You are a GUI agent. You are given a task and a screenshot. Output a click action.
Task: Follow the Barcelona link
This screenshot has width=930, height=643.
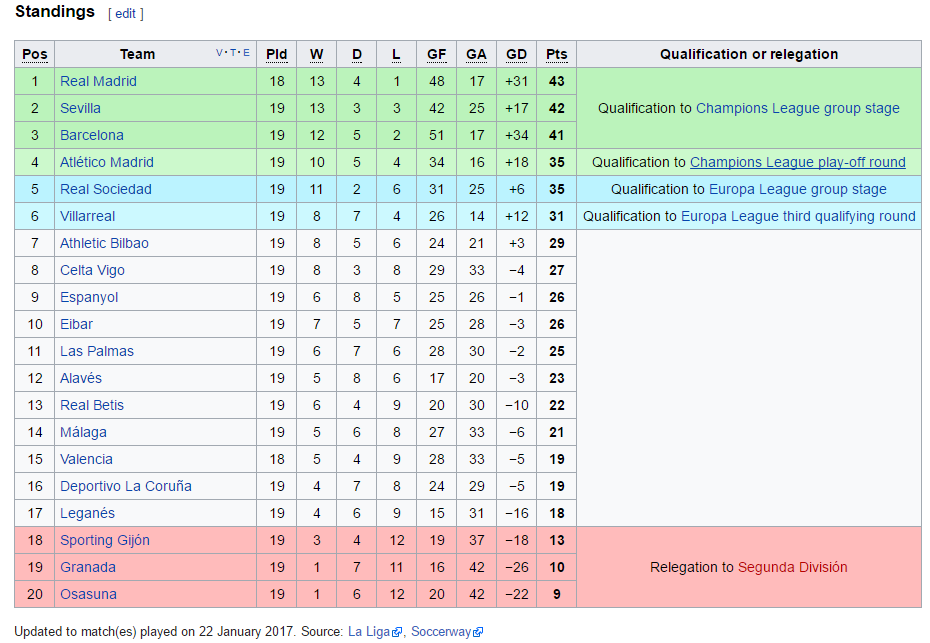point(92,135)
